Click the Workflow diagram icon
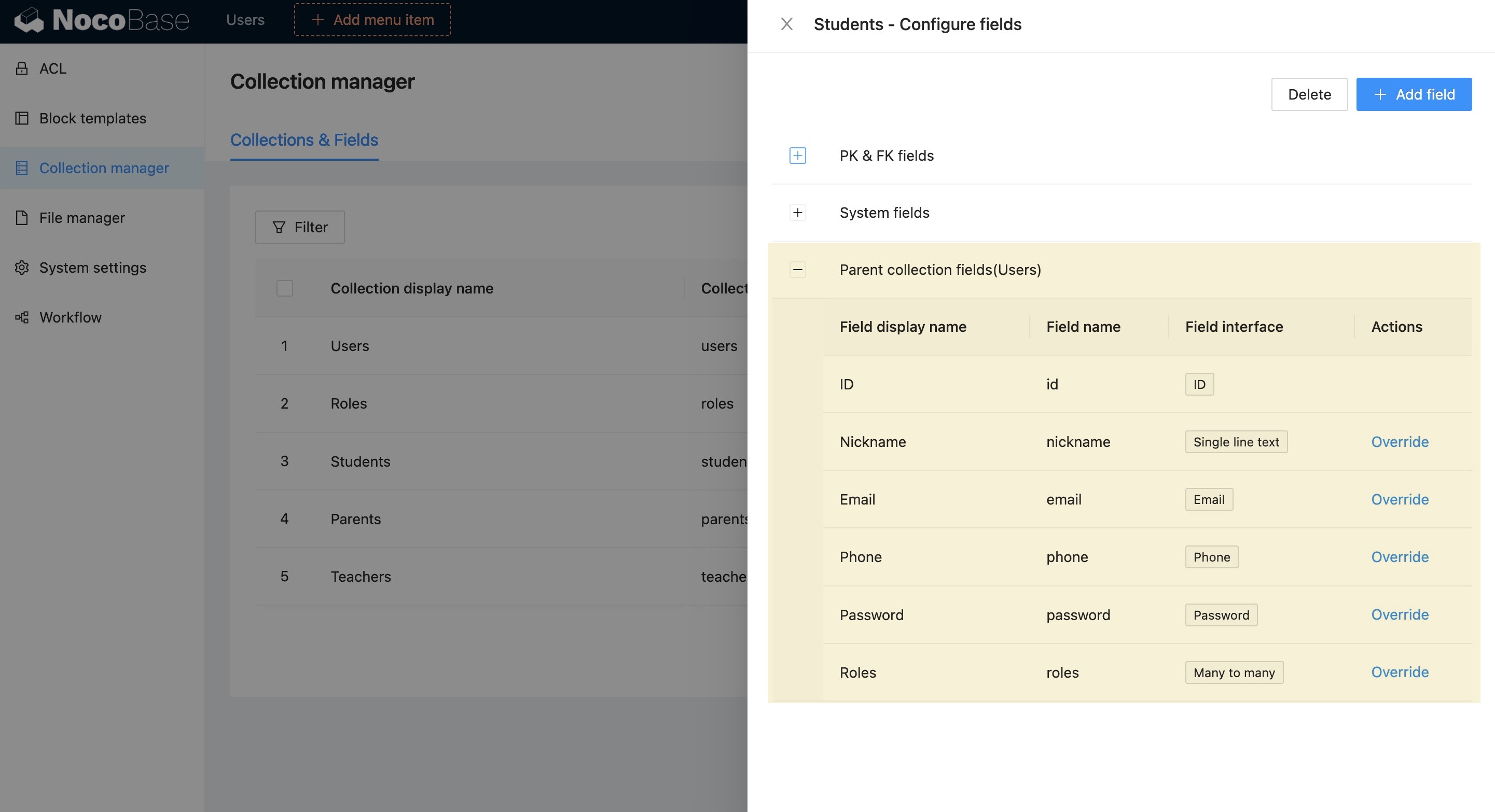Image resolution: width=1495 pixels, height=812 pixels. click(x=21, y=317)
